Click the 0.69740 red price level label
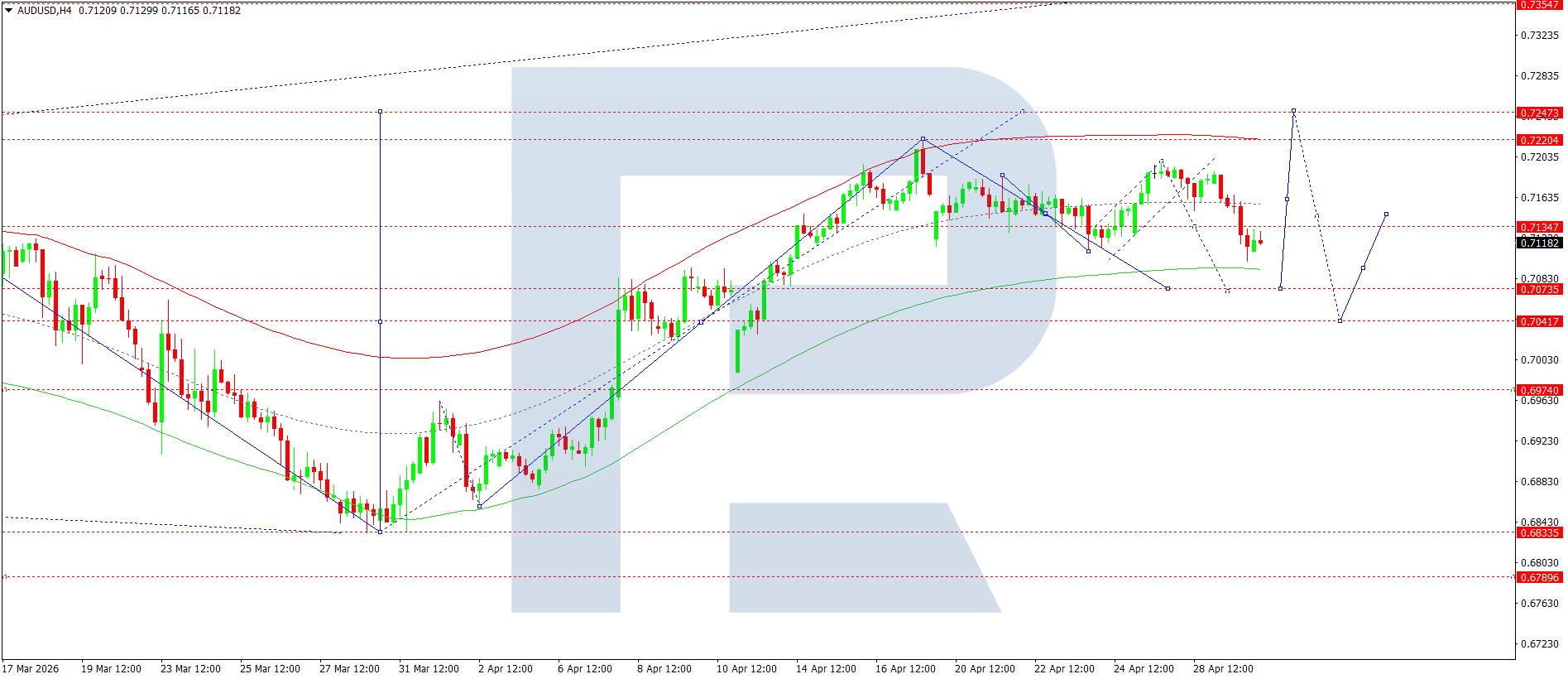 pyautogui.click(x=1539, y=390)
